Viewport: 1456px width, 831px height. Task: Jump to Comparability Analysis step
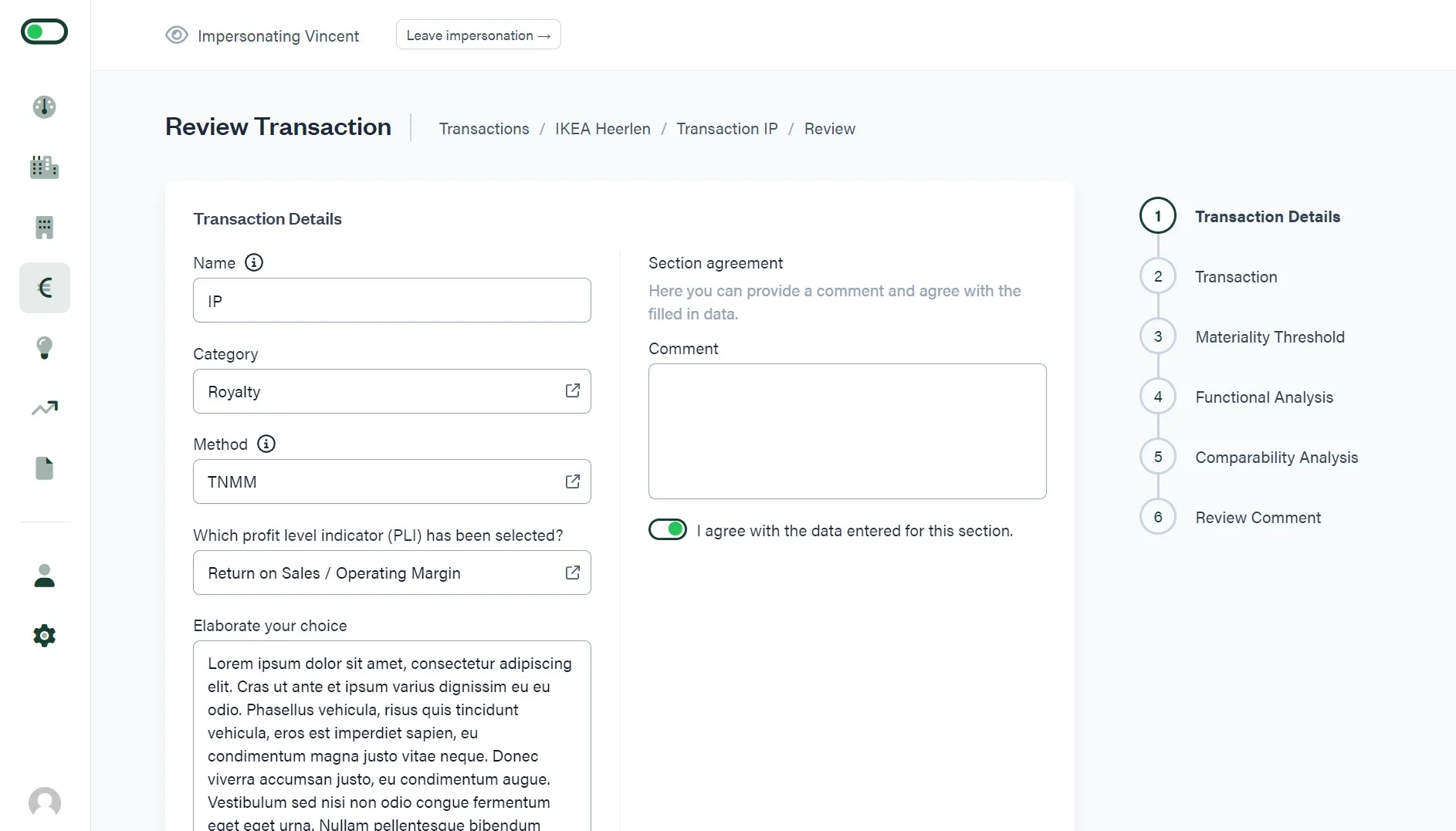pos(1276,458)
